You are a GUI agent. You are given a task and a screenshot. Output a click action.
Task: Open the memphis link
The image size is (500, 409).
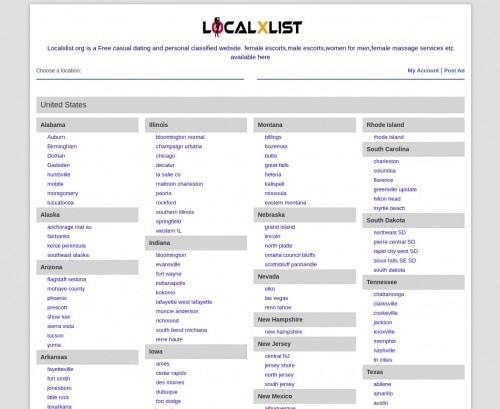coord(385,341)
